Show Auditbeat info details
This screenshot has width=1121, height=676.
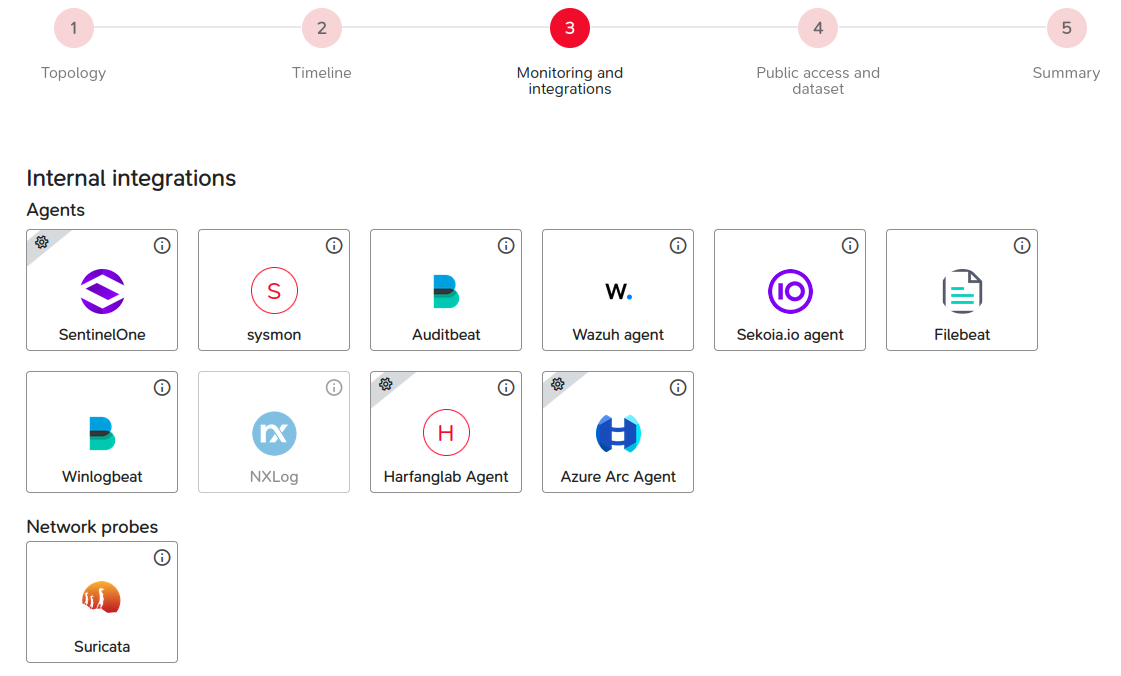coord(506,245)
